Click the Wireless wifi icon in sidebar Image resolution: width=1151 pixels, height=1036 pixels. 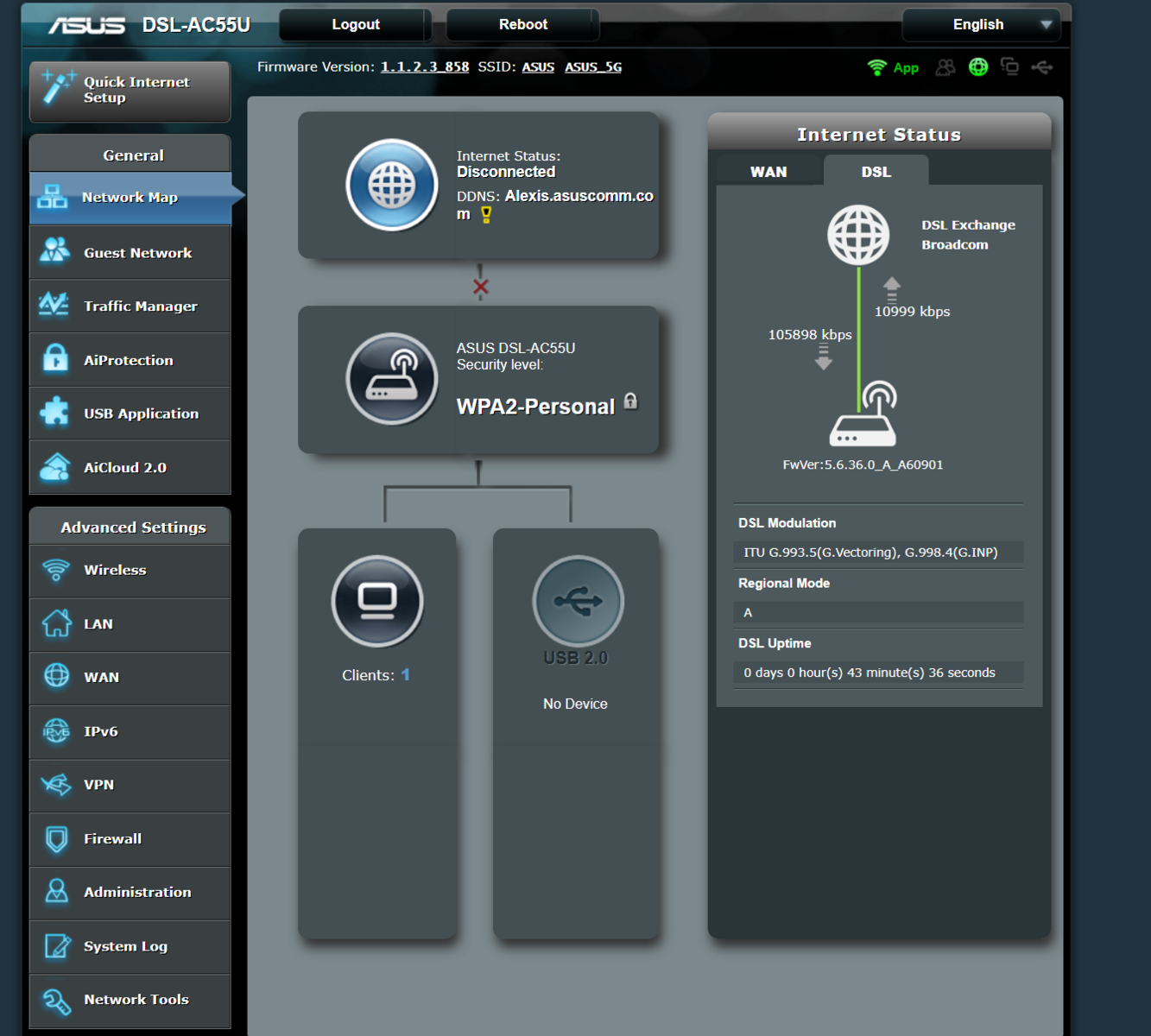tap(56, 570)
